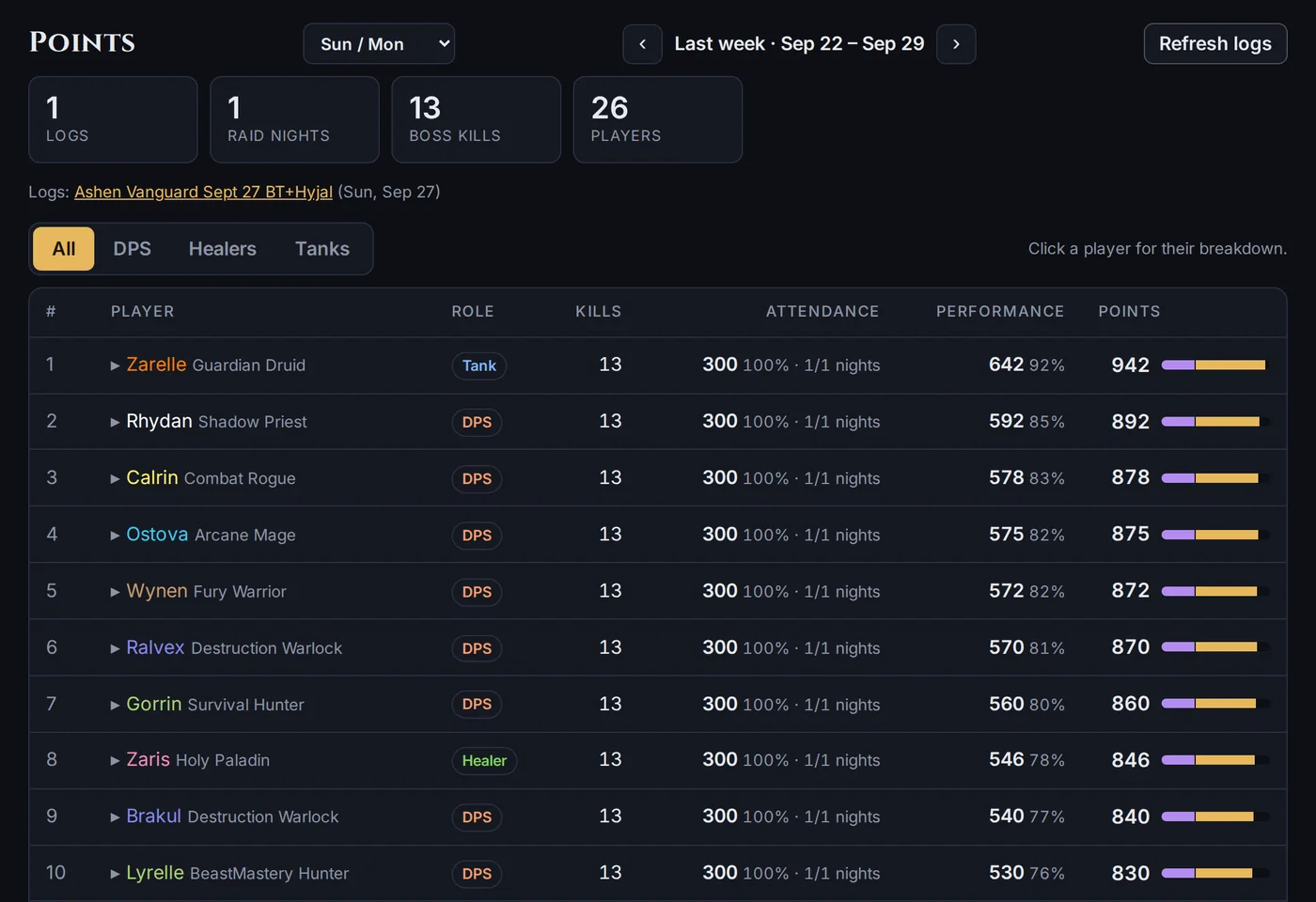Click the player name Wynen
The height and width of the screenshot is (902, 1316).
(157, 590)
